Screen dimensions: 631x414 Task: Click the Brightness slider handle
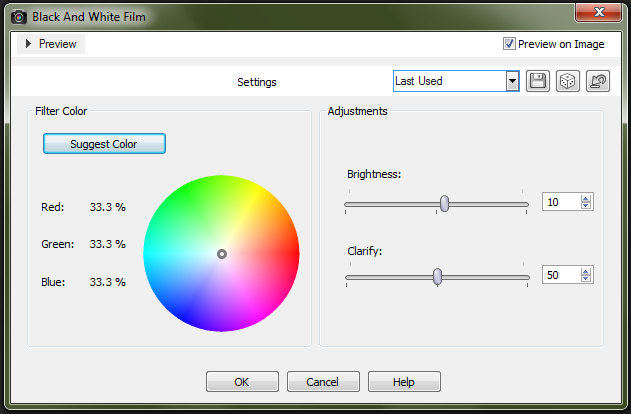pos(444,204)
